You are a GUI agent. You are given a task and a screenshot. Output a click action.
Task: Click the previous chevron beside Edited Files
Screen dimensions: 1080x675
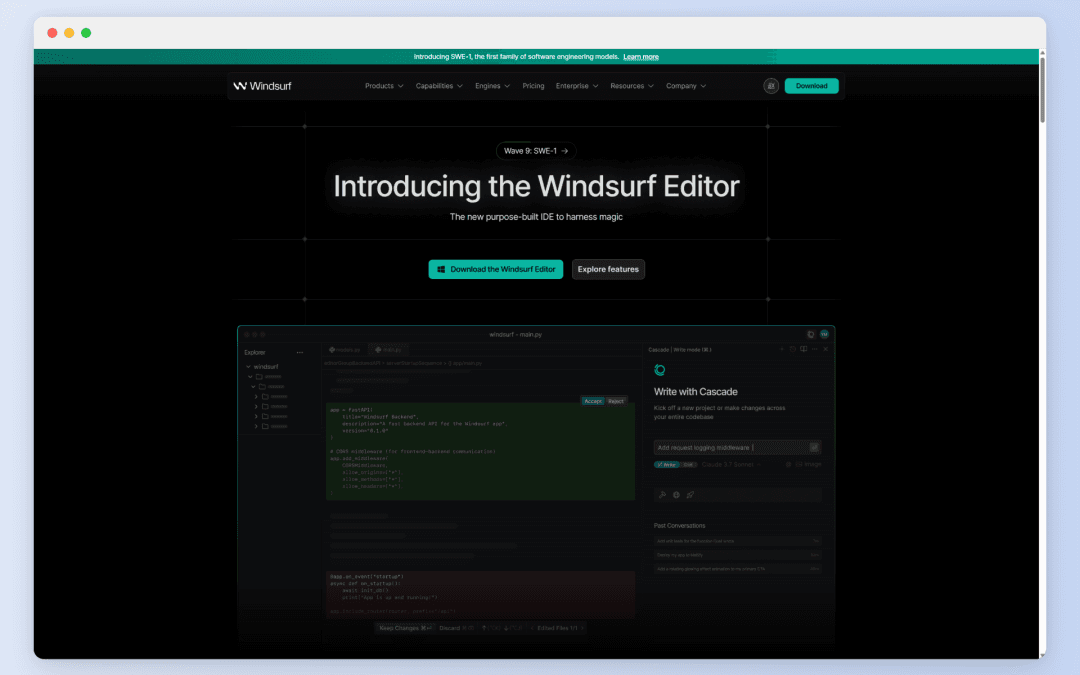pyautogui.click(x=532, y=628)
